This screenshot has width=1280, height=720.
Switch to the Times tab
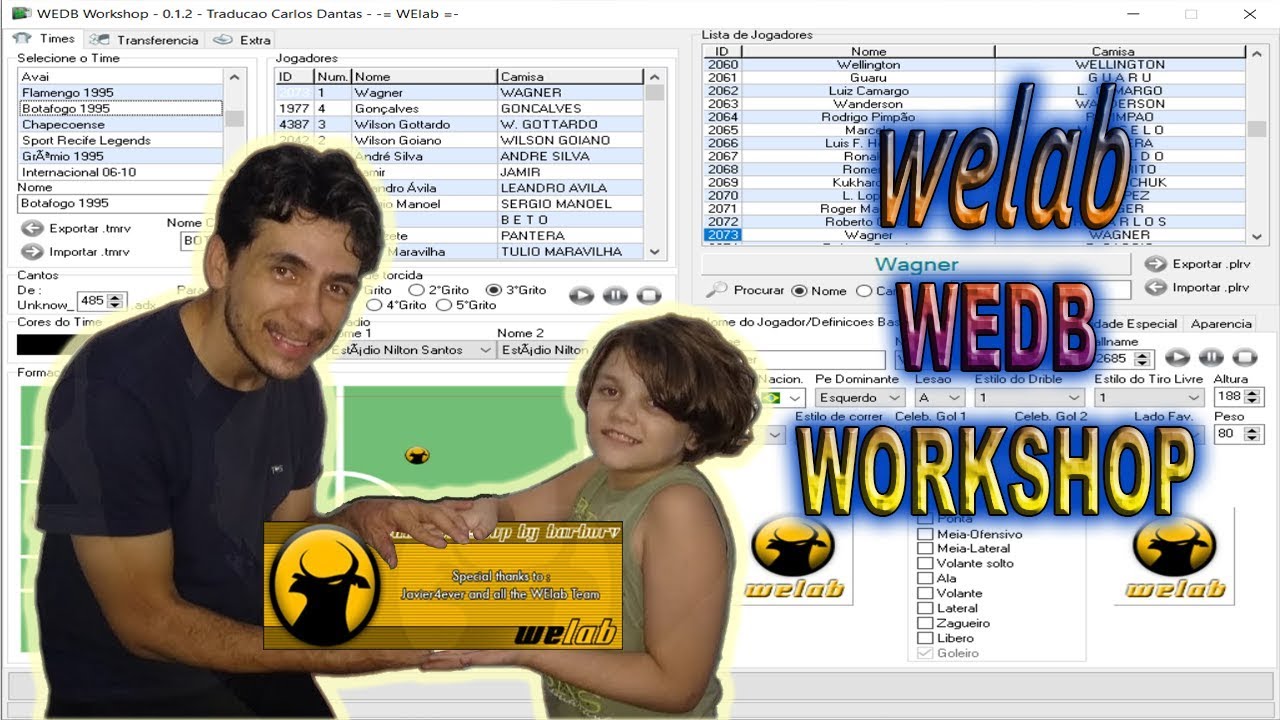pos(44,38)
